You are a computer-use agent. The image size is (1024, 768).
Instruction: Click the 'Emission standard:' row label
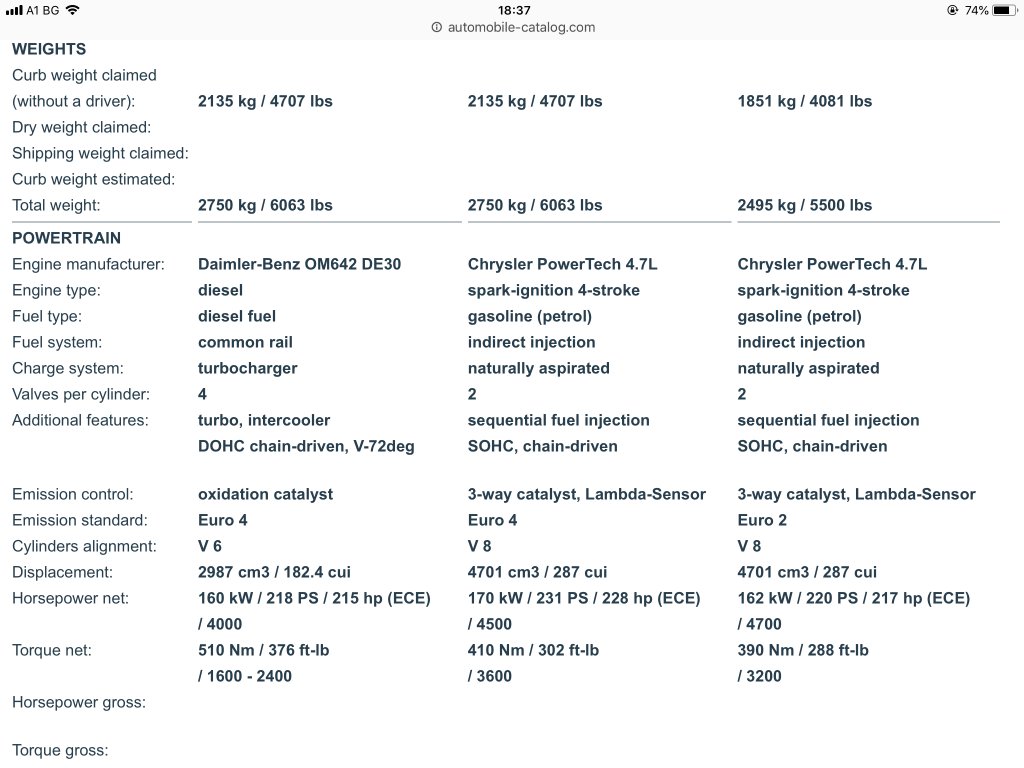pos(80,520)
